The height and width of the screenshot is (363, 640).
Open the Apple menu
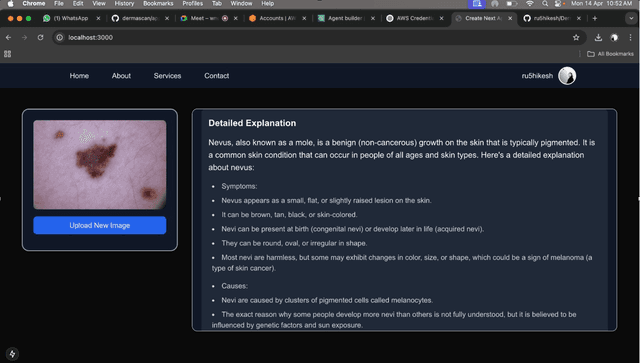click(11, 4)
